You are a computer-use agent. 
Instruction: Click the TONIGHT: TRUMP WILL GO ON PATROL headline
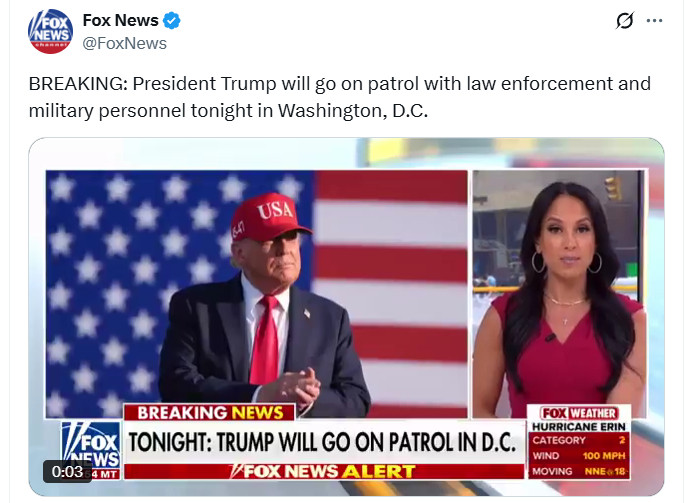[322, 442]
